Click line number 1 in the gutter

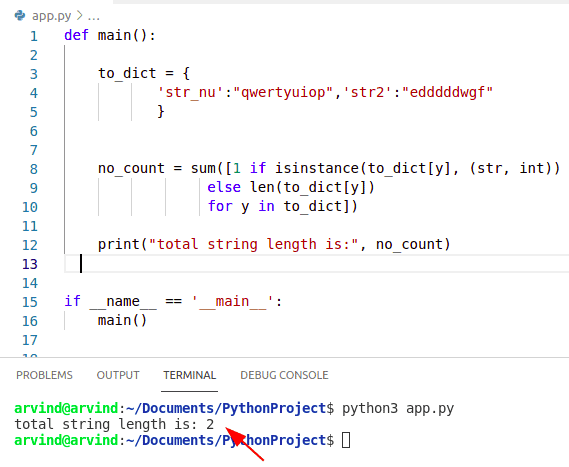[x=34, y=36]
